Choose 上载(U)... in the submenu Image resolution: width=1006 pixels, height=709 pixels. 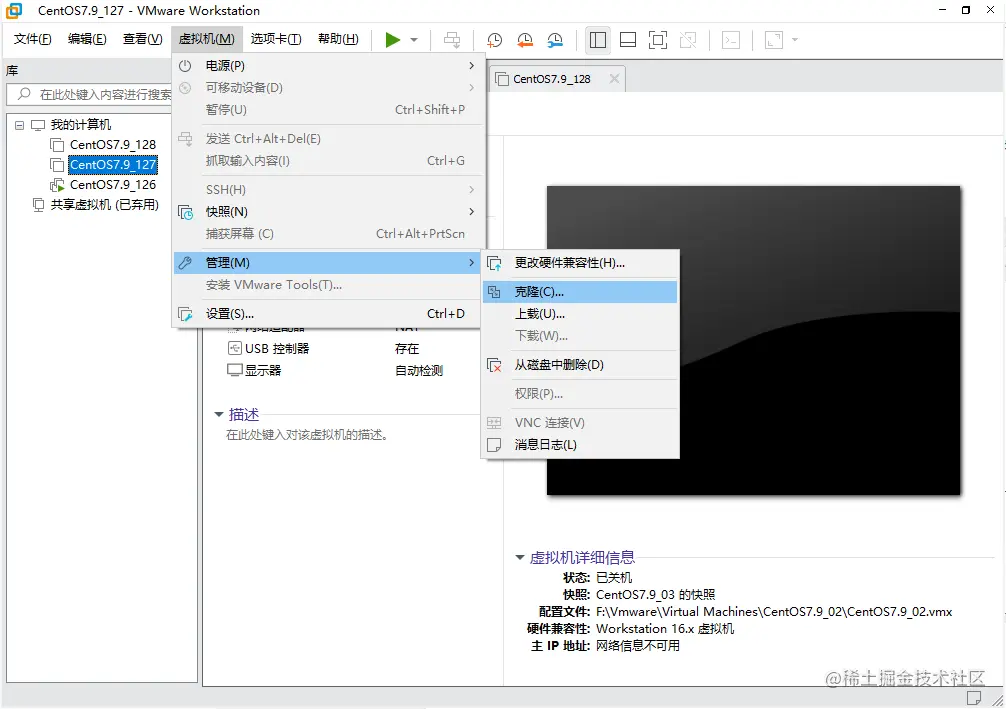click(580, 314)
